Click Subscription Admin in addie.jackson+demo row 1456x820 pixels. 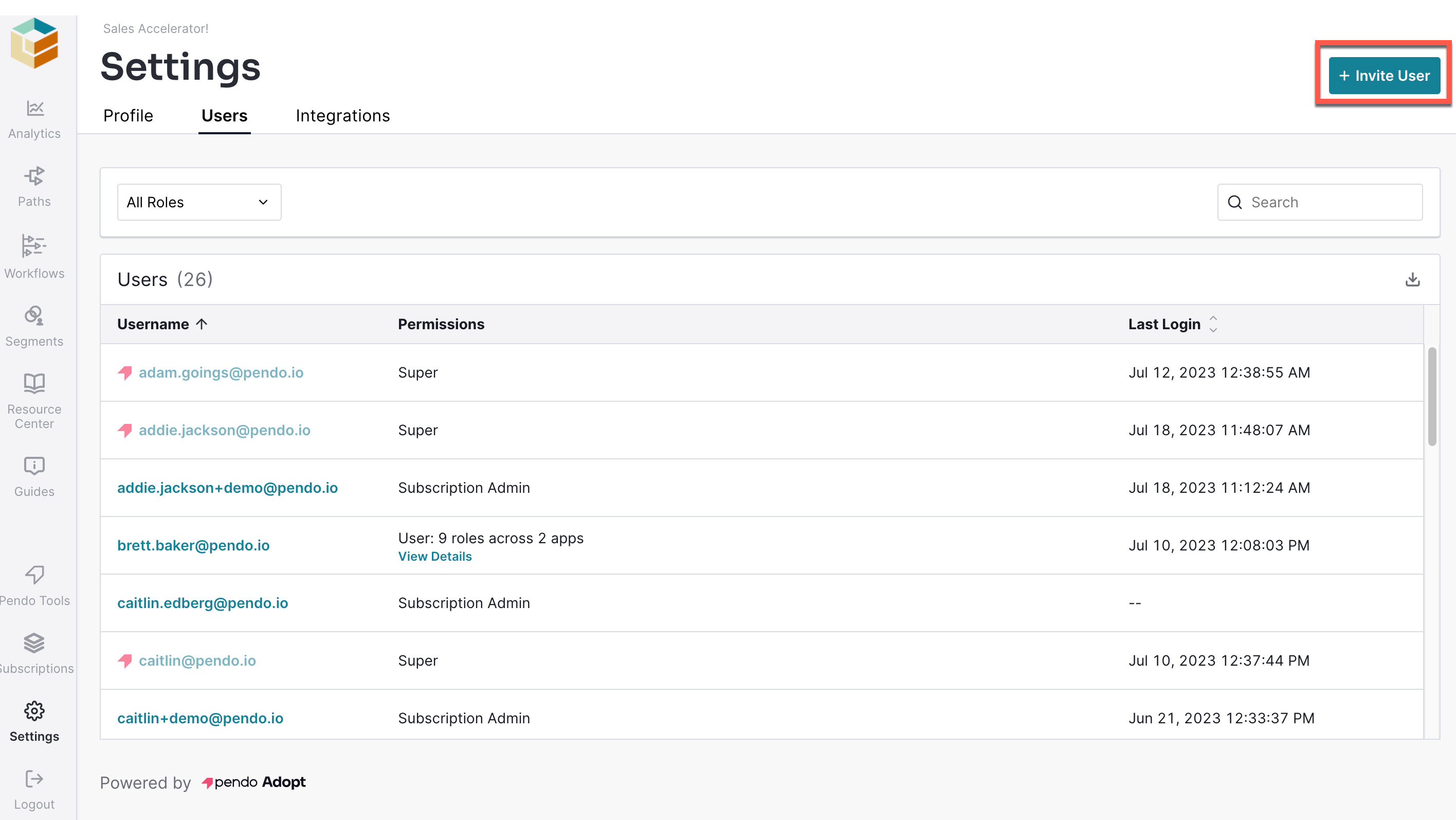tap(464, 488)
